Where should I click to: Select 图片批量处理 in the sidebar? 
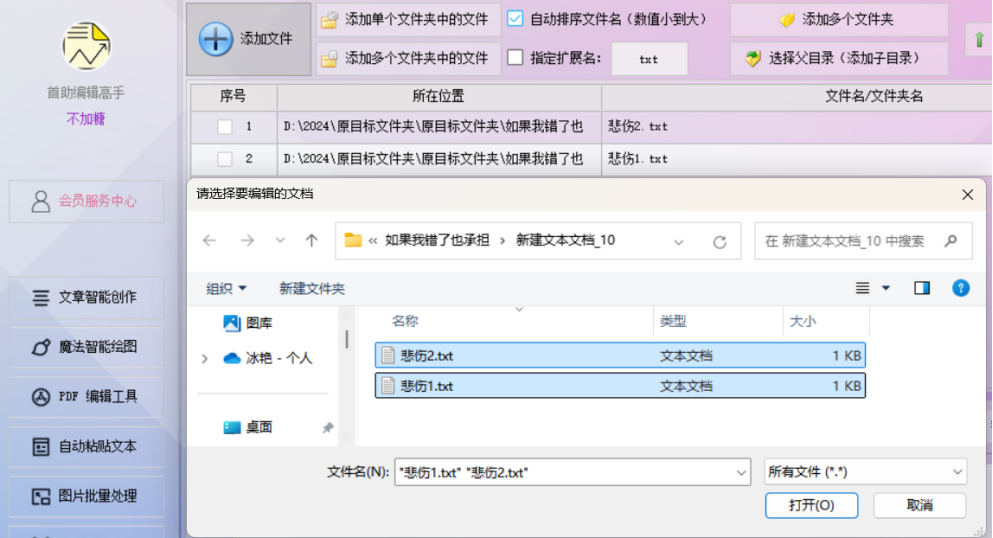(x=86, y=496)
